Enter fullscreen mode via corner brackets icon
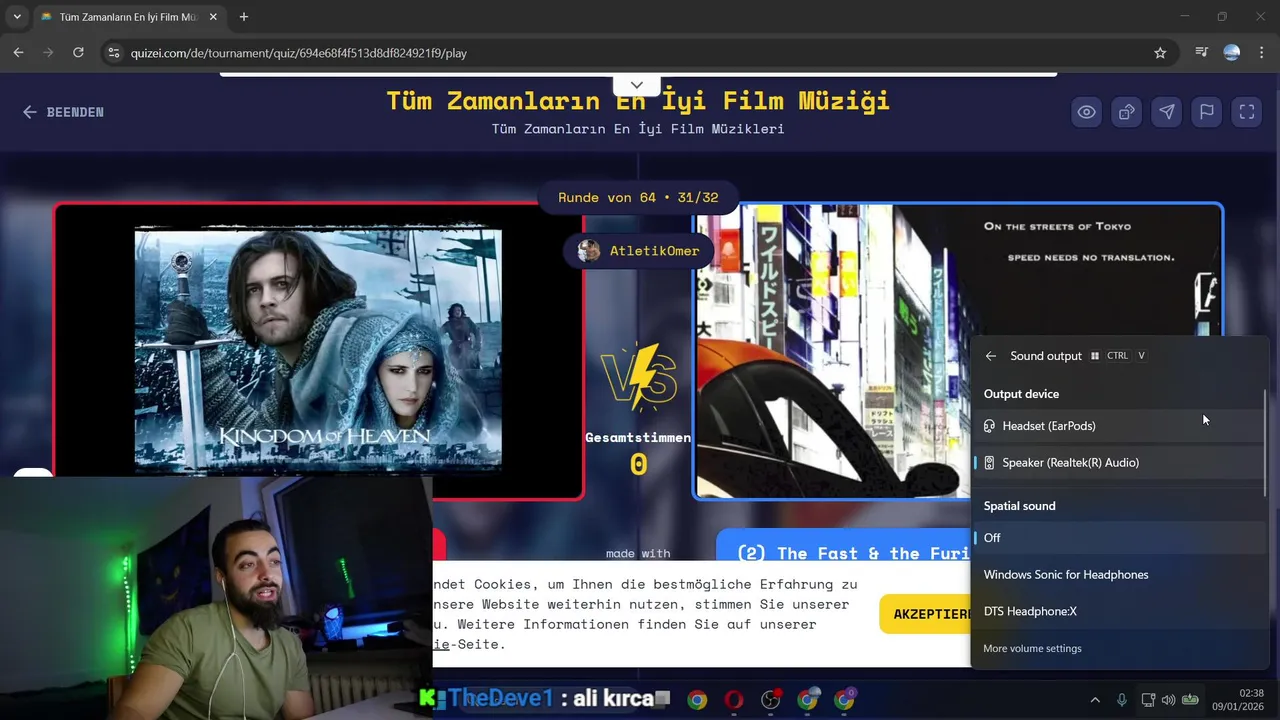1280x720 pixels. click(1247, 112)
